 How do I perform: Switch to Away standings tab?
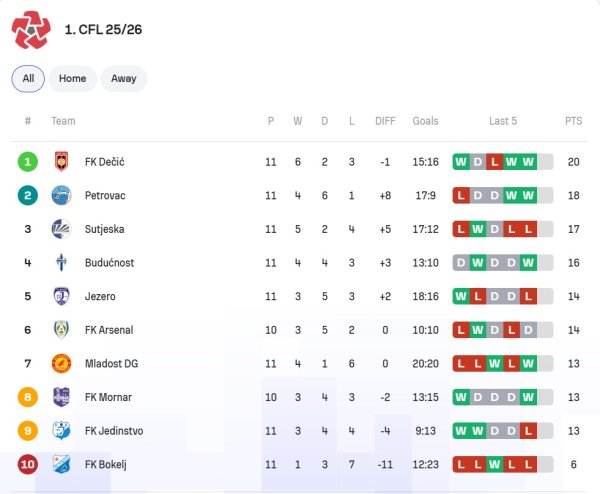coord(124,78)
